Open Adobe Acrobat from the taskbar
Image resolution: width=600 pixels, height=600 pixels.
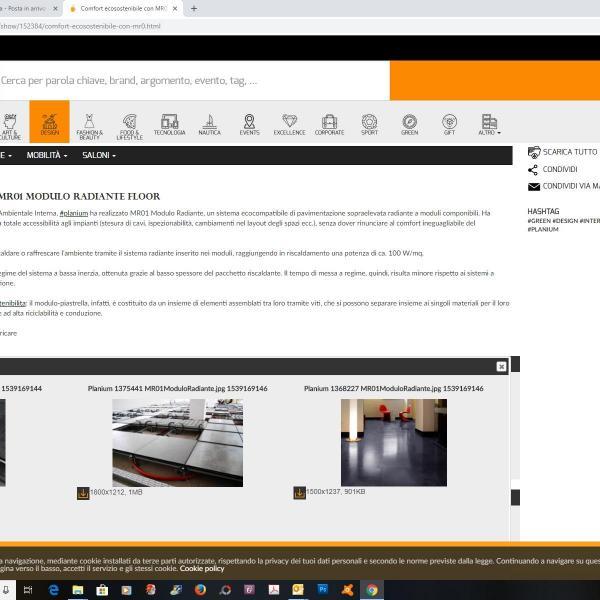click(x=274, y=590)
